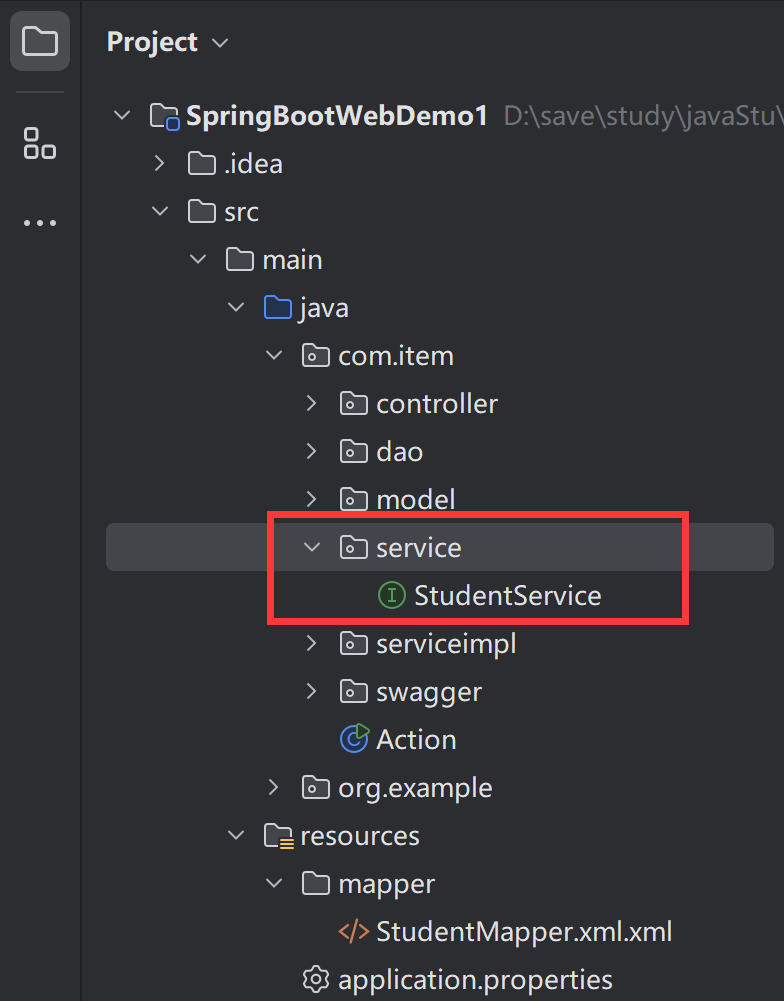Click the StudentMapper.xml.xml file icon
This screenshot has width=784, height=1001.
(x=354, y=932)
